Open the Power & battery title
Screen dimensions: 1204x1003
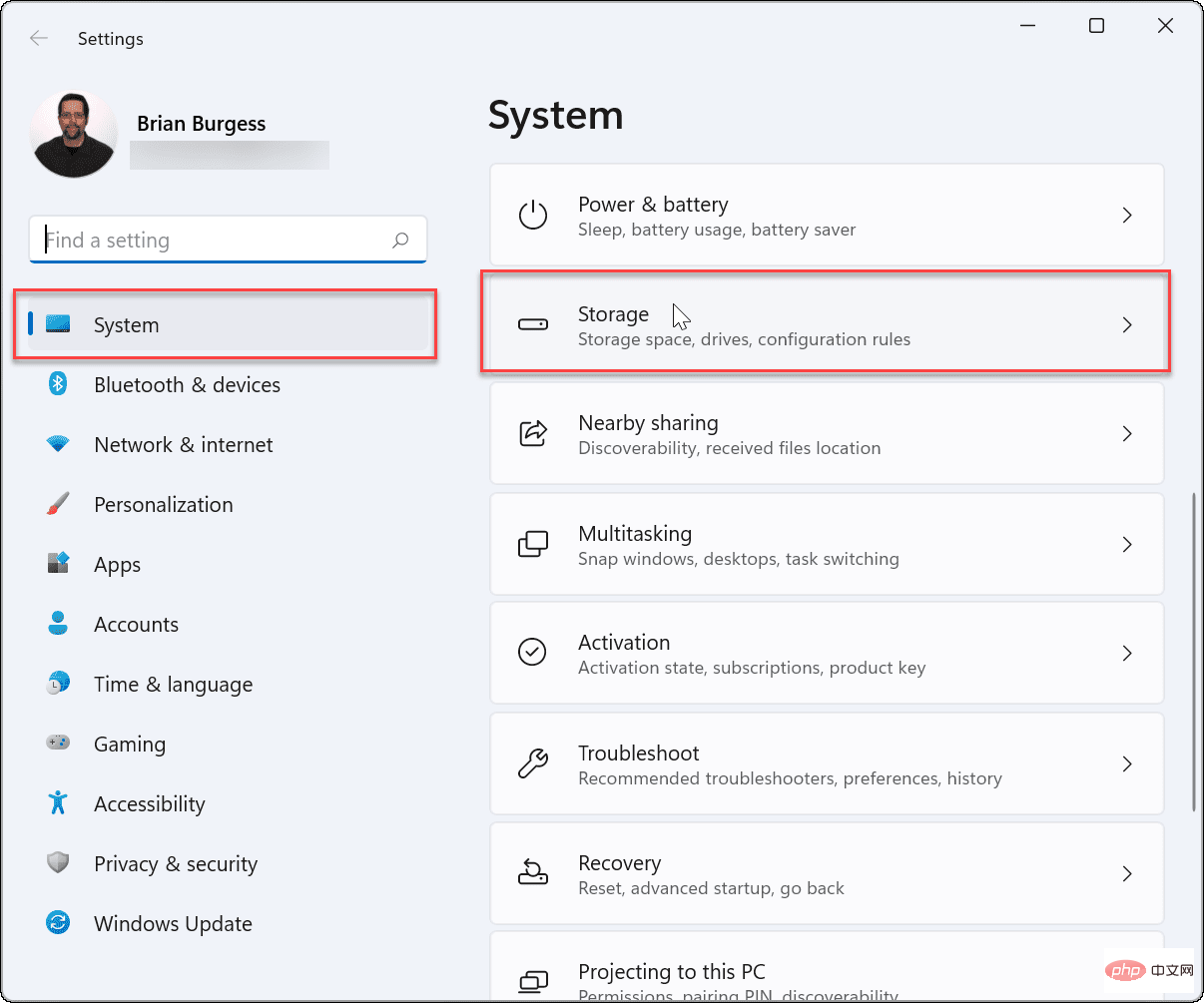653,205
